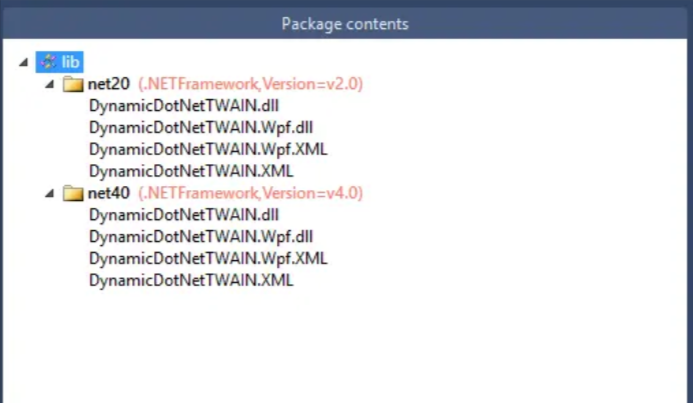This screenshot has width=693, height=403.
Task: Click the .NETFramework Version=v2.0 label
Action: click(250, 84)
